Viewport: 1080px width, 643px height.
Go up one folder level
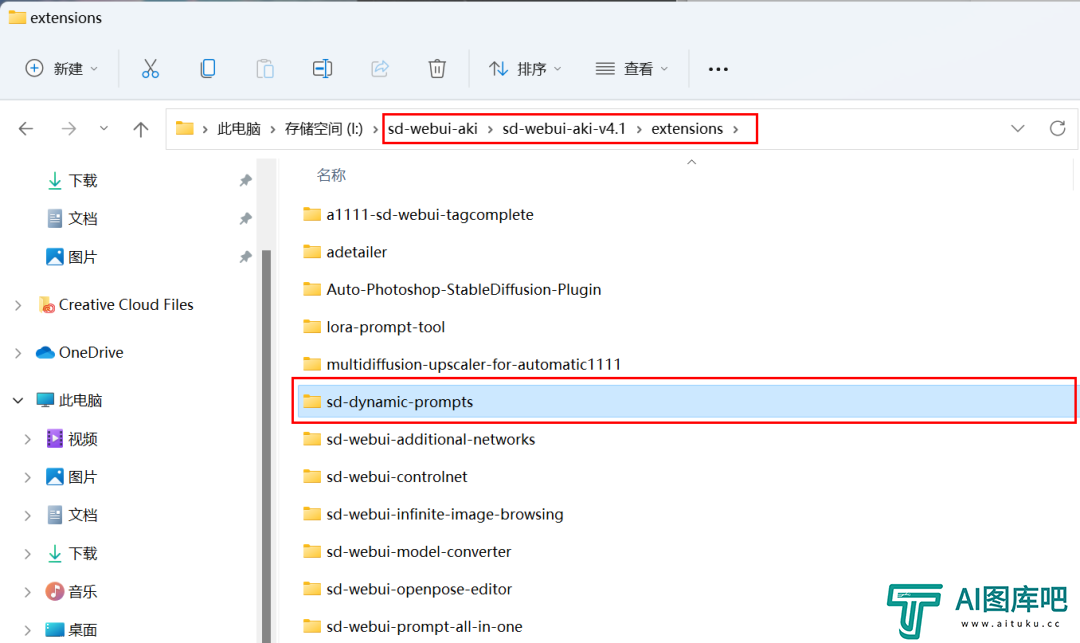click(141, 129)
